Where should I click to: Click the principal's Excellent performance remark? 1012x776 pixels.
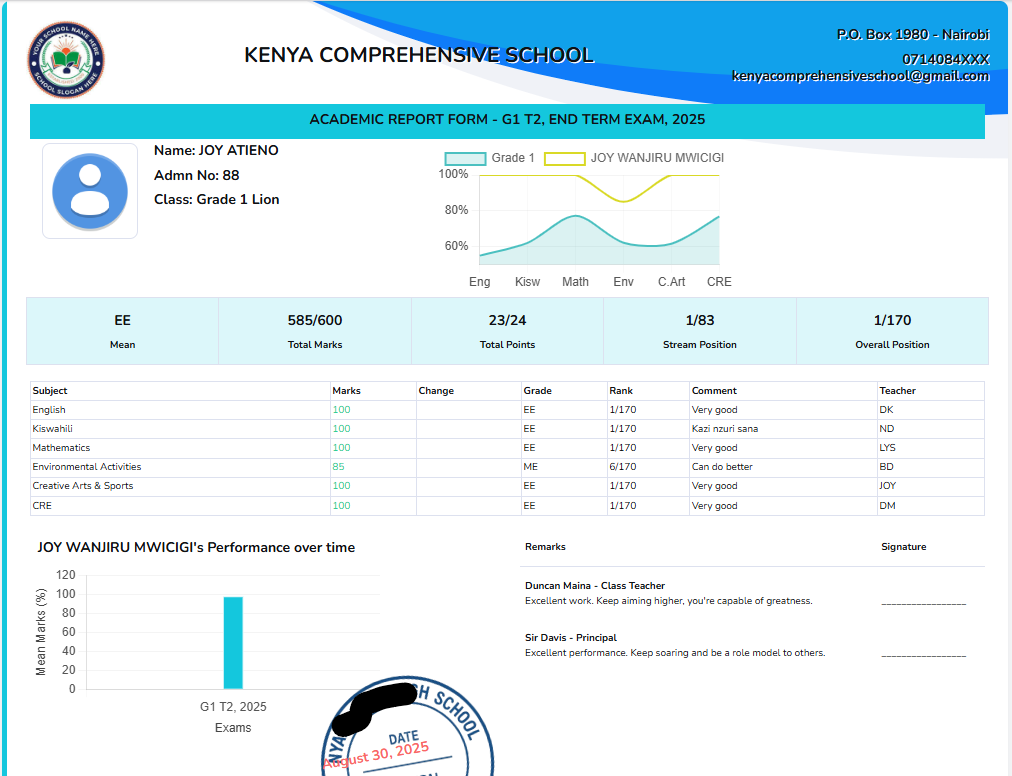click(675, 653)
